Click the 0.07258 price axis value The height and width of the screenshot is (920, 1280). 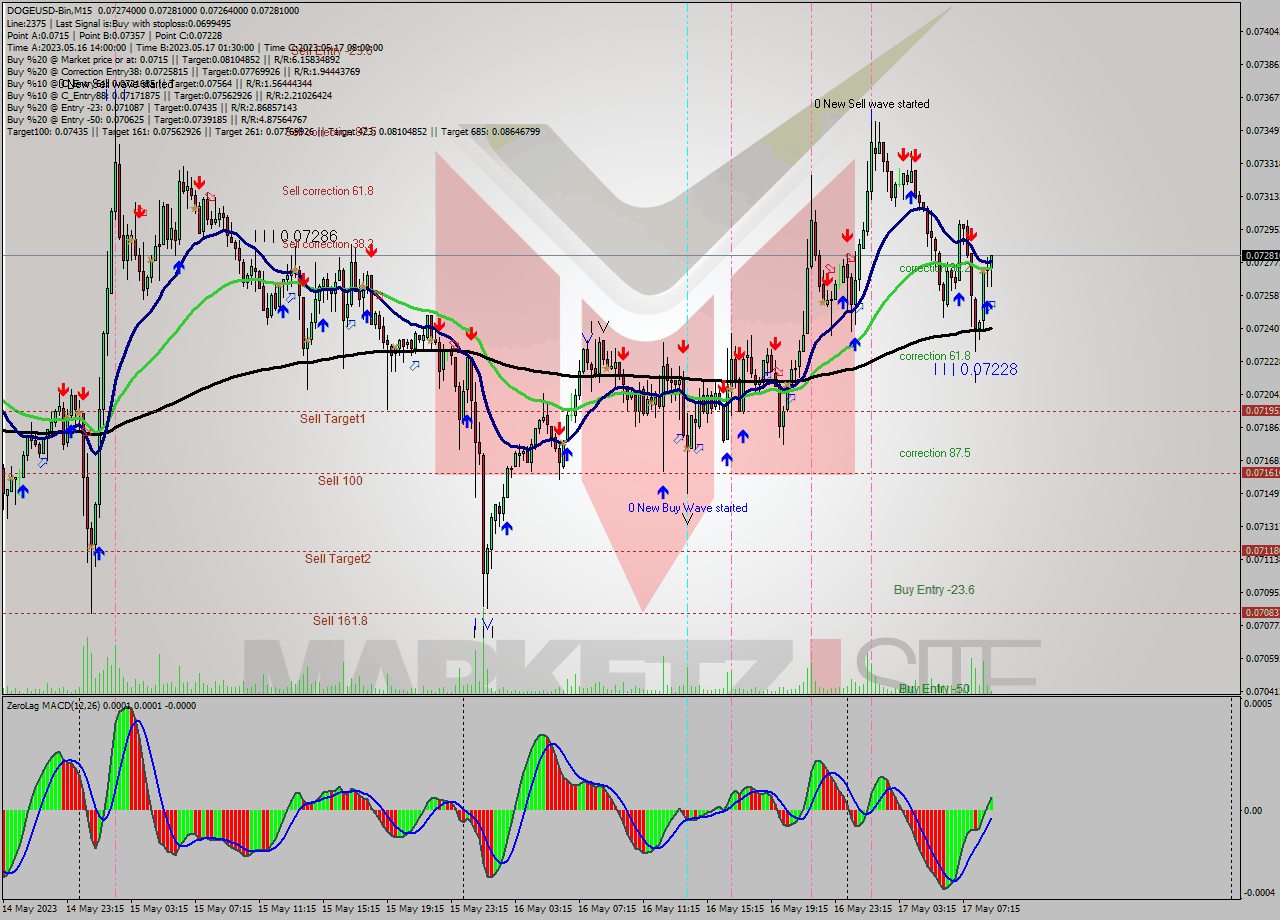tap(1262, 295)
